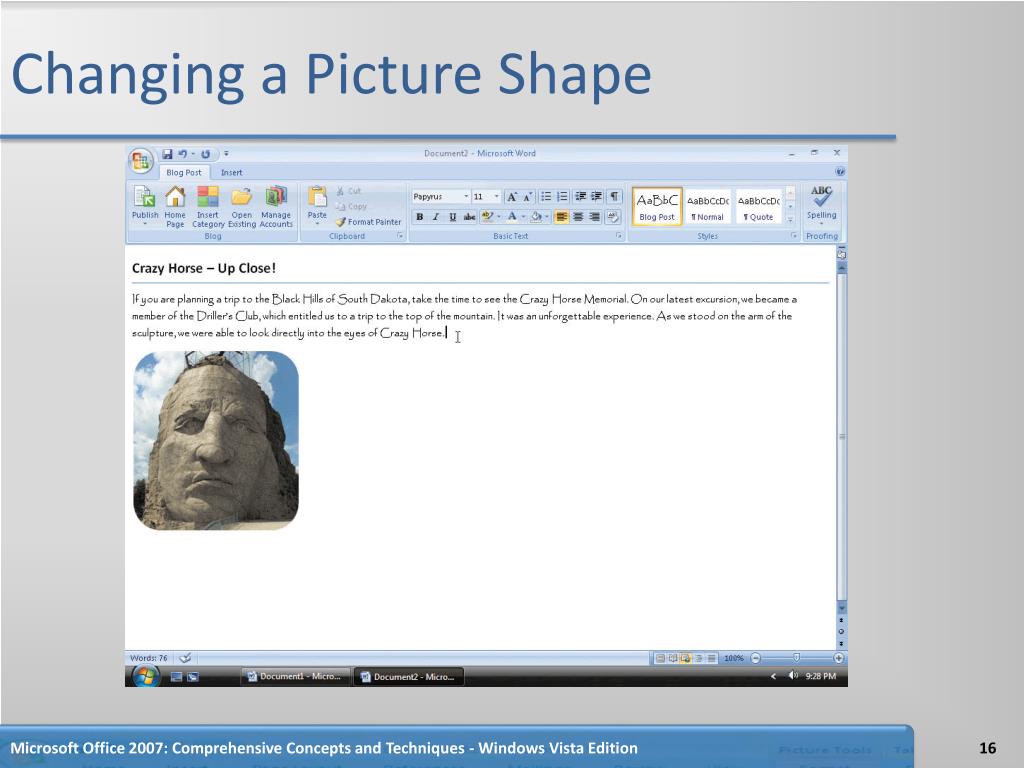Select the Document1 taskbar window
The image size is (1024, 768).
[295, 677]
